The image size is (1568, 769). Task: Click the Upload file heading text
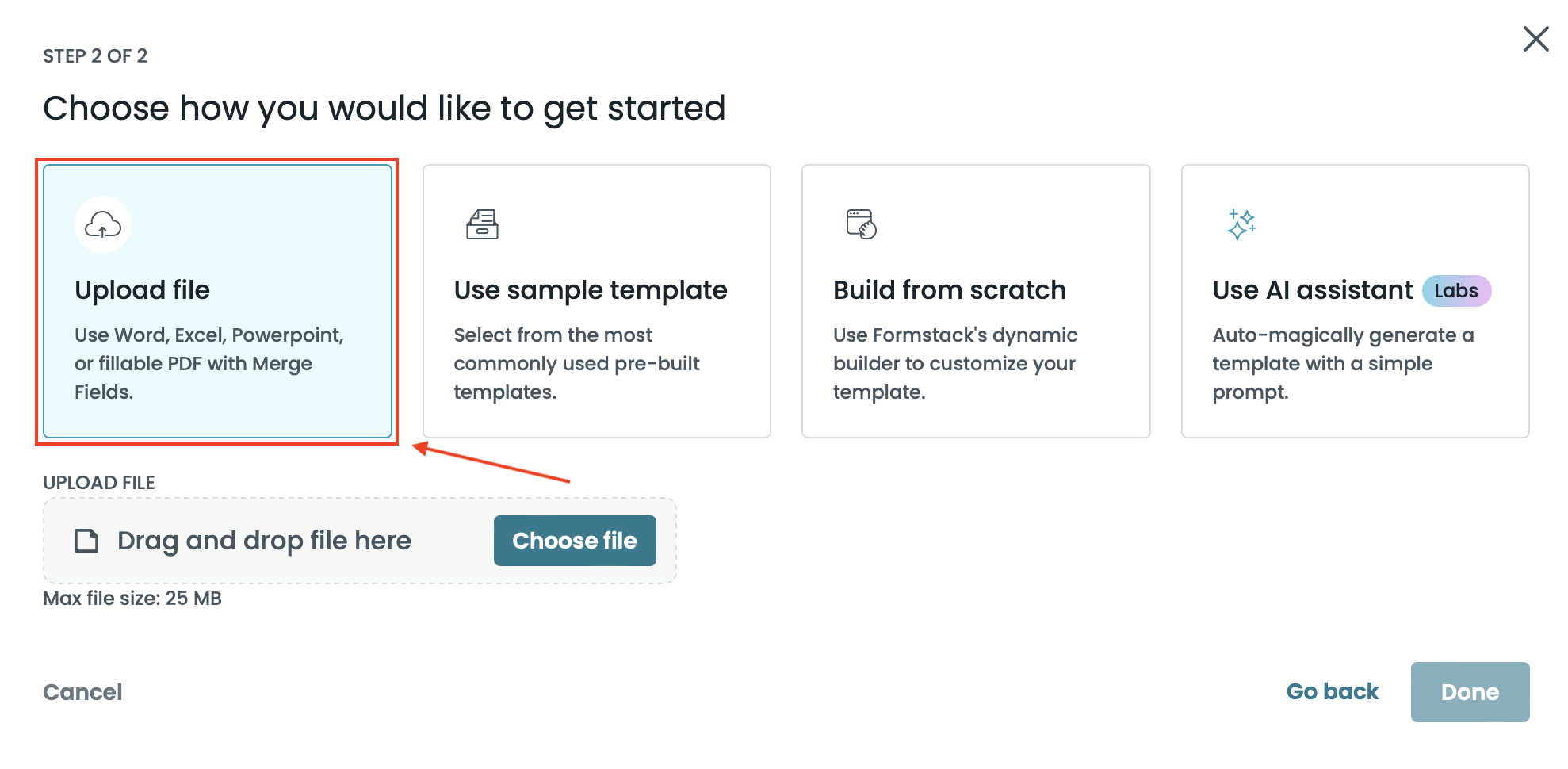(x=143, y=290)
